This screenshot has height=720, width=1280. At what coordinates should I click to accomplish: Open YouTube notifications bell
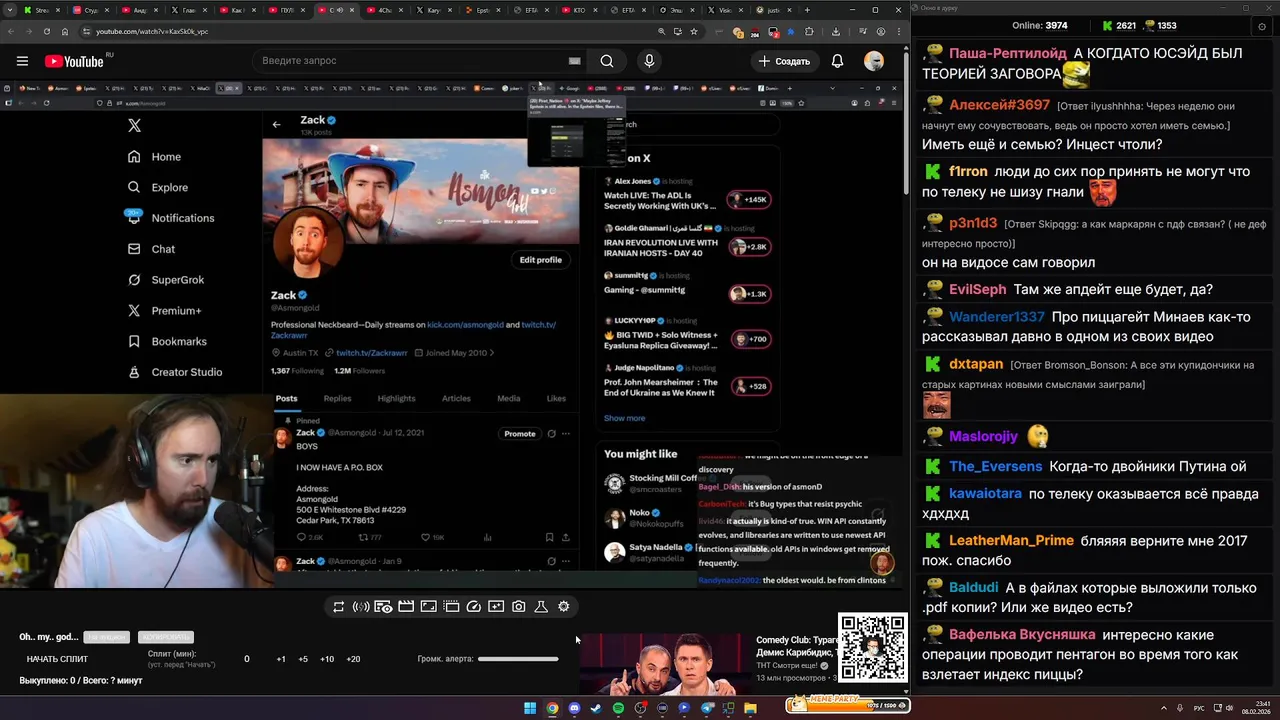coord(837,61)
